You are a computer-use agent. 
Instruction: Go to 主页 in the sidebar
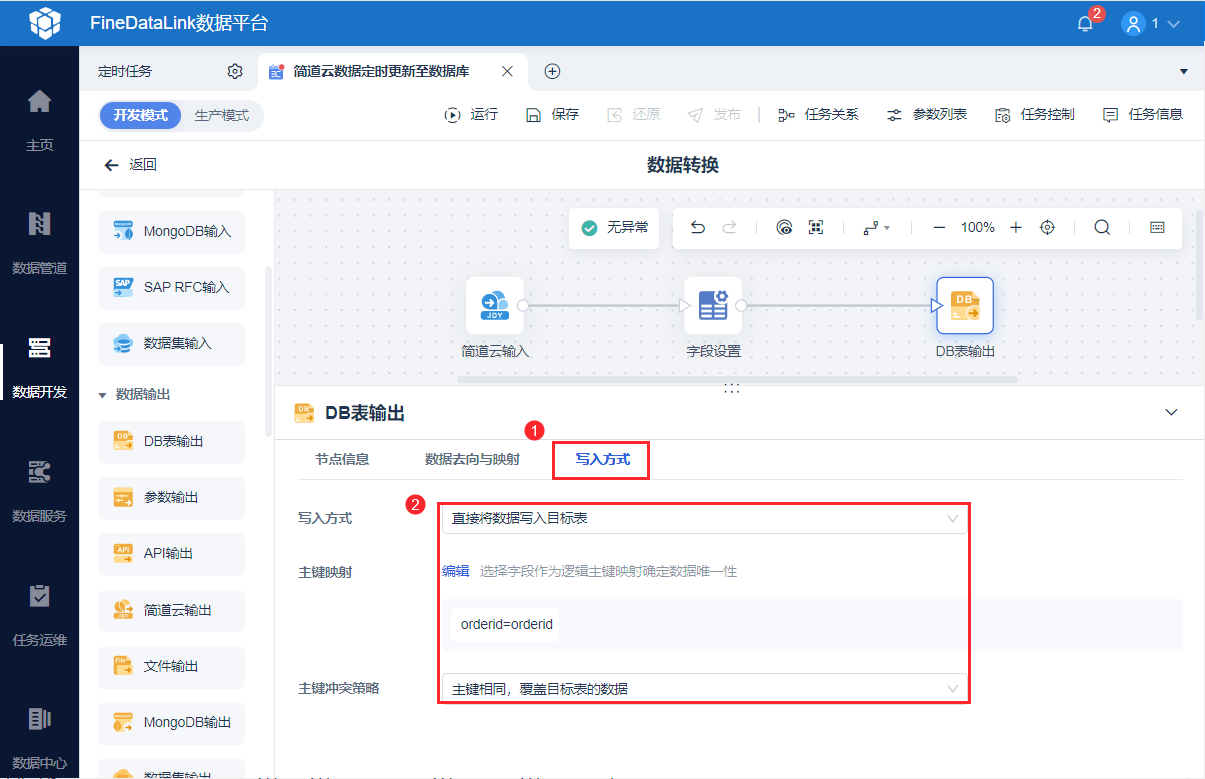point(39,120)
